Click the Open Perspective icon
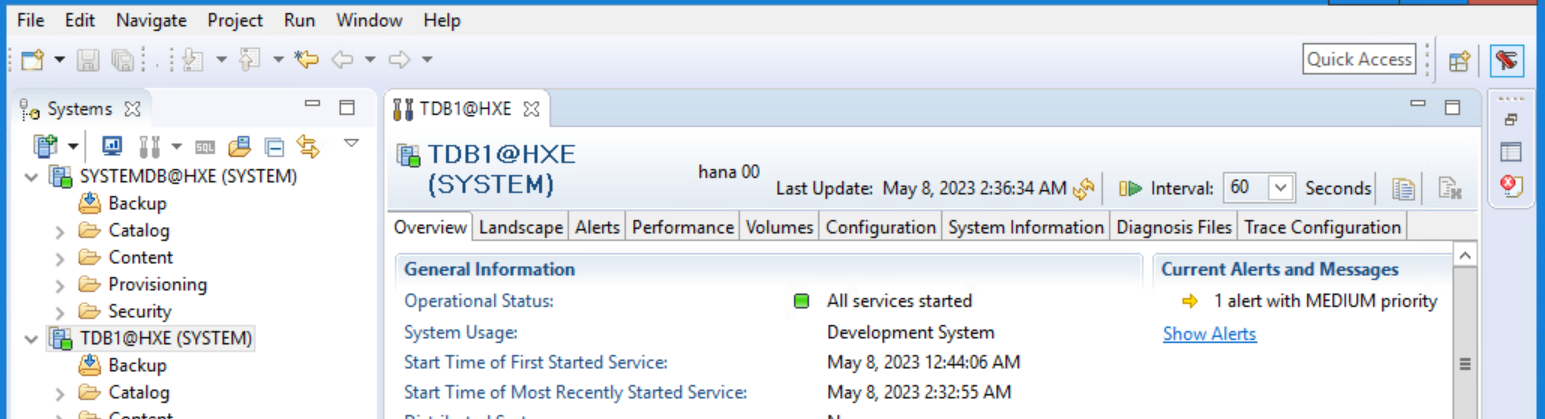Viewport: 1545px width, 419px height. click(1459, 60)
